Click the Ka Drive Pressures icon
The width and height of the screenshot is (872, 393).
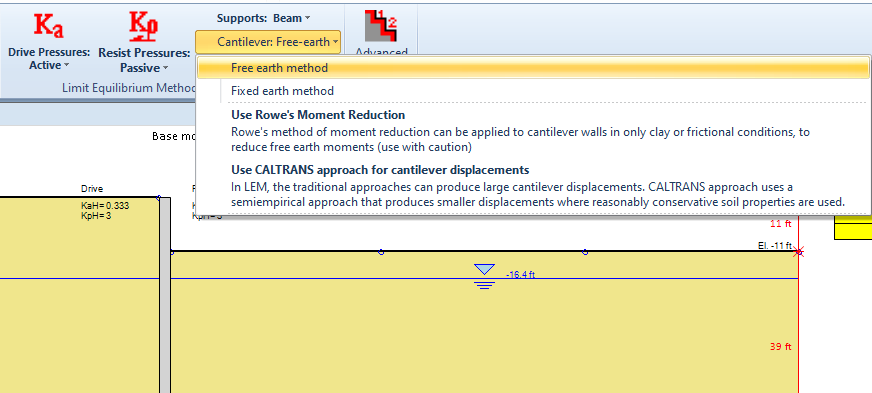click(48, 26)
